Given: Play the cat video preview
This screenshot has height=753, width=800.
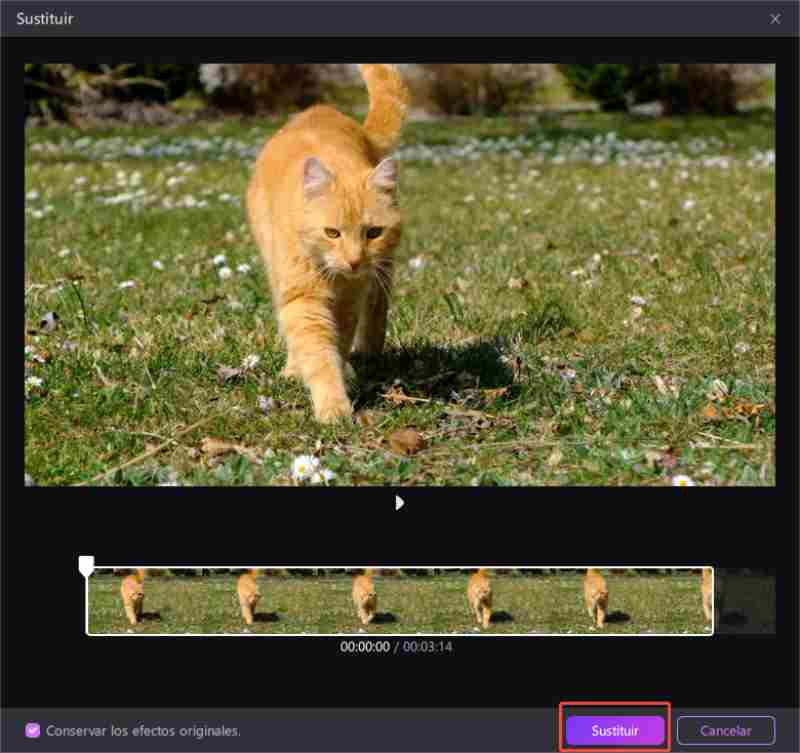Looking at the screenshot, I should coord(400,503).
